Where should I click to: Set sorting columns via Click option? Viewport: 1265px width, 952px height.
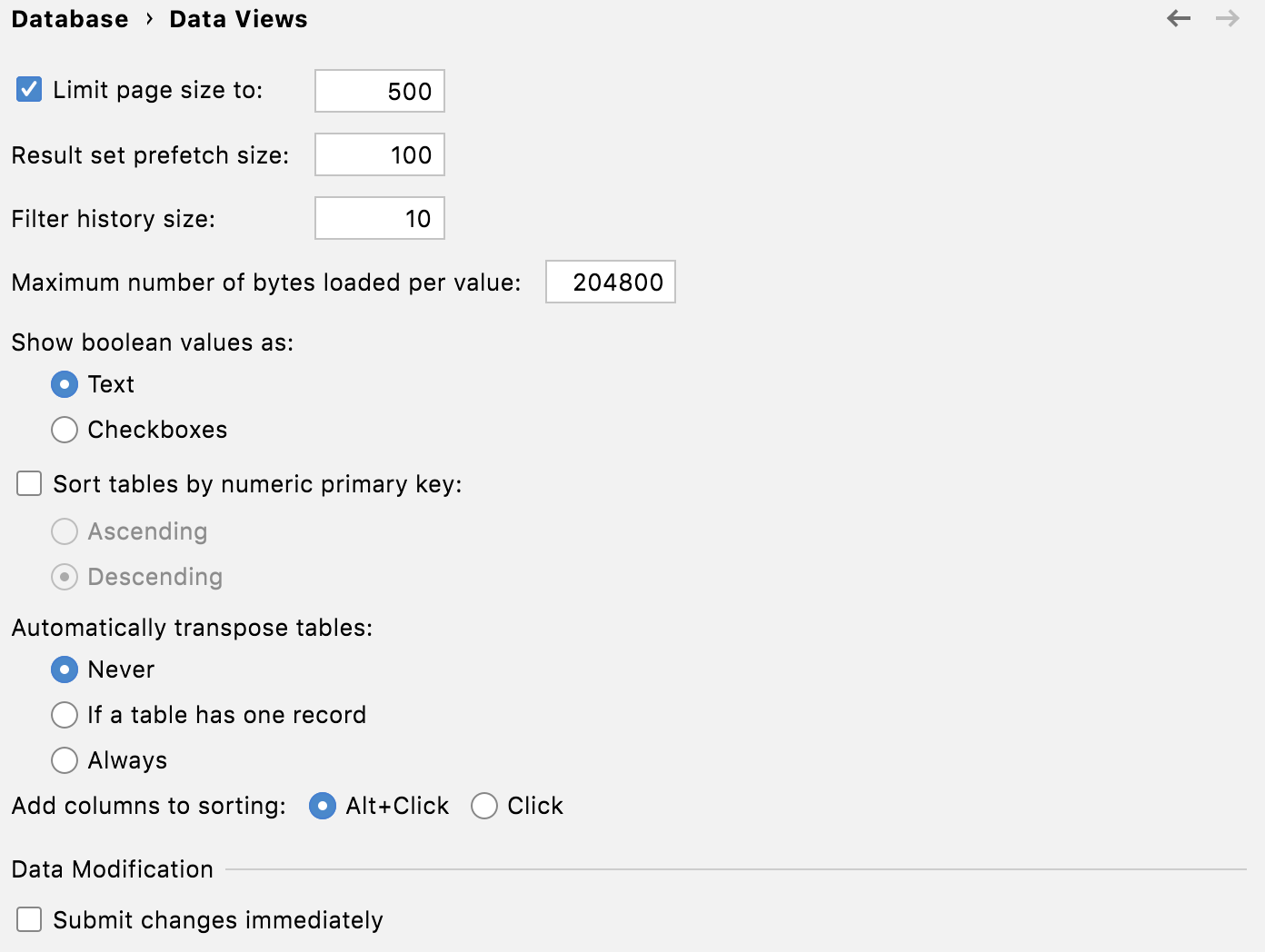click(x=483, y=806)
